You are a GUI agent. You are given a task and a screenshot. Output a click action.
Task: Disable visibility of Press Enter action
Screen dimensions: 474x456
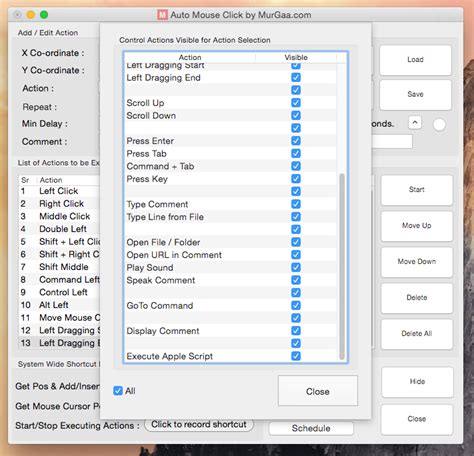click(x=296, y=141)
